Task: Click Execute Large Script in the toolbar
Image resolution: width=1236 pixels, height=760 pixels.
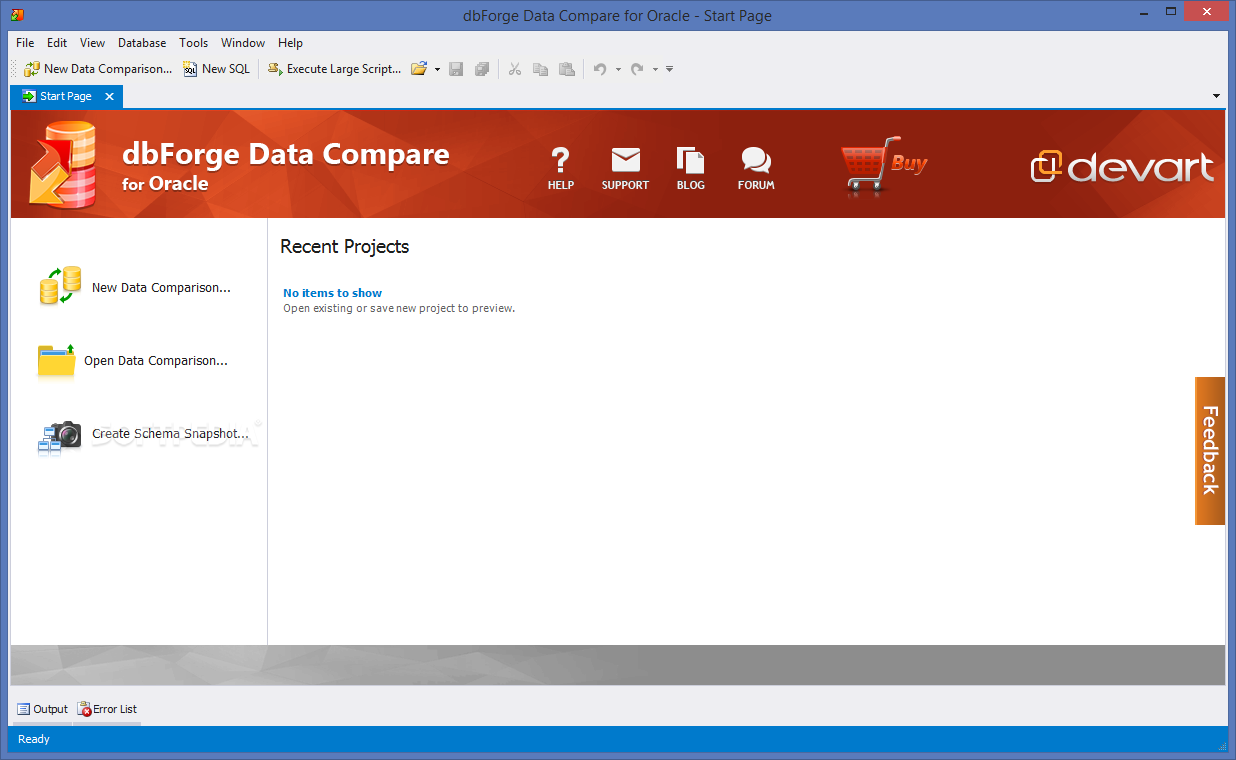Action: [334, 69]
